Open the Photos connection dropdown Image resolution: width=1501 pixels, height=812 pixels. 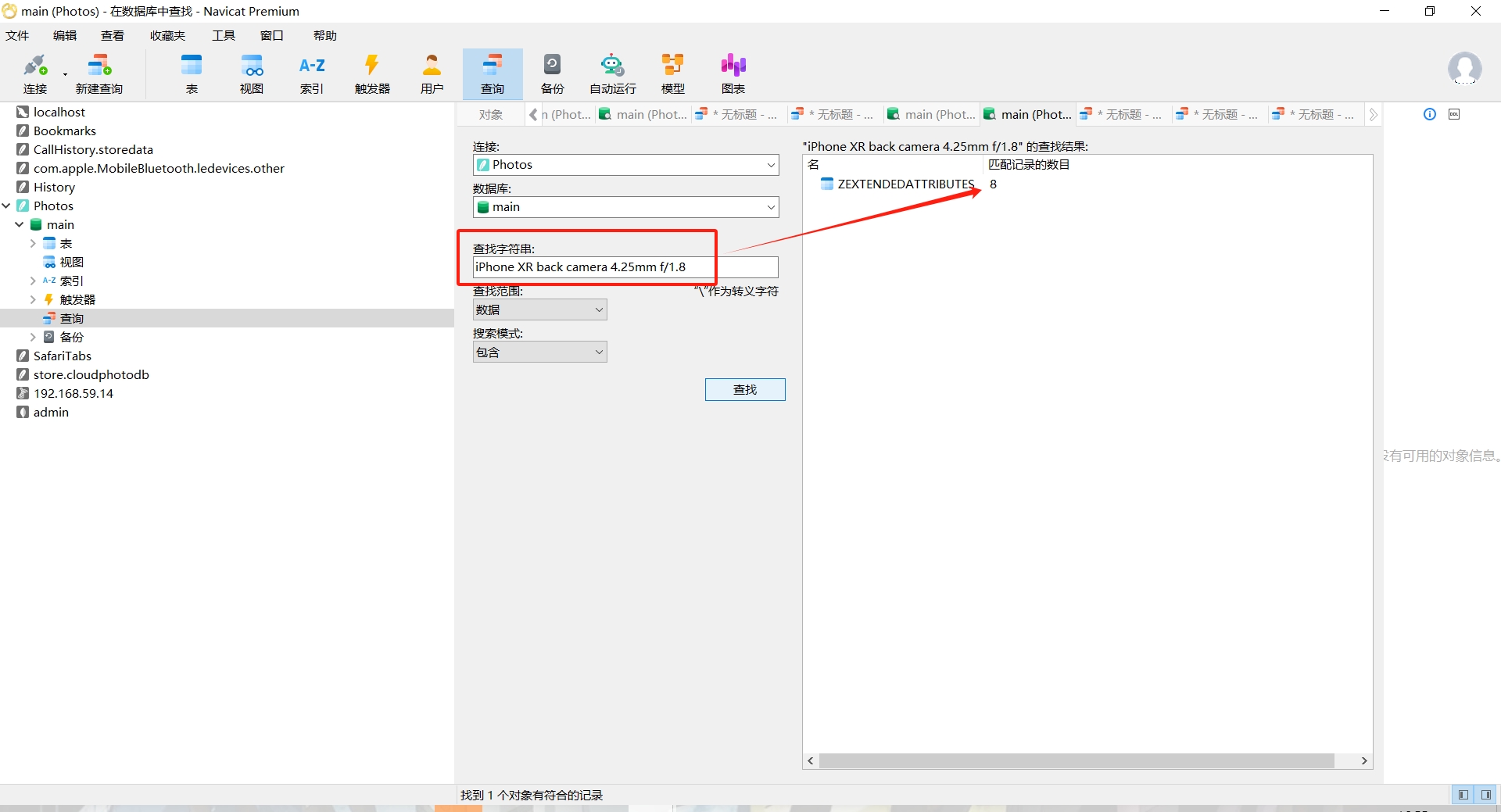(625, 165)
